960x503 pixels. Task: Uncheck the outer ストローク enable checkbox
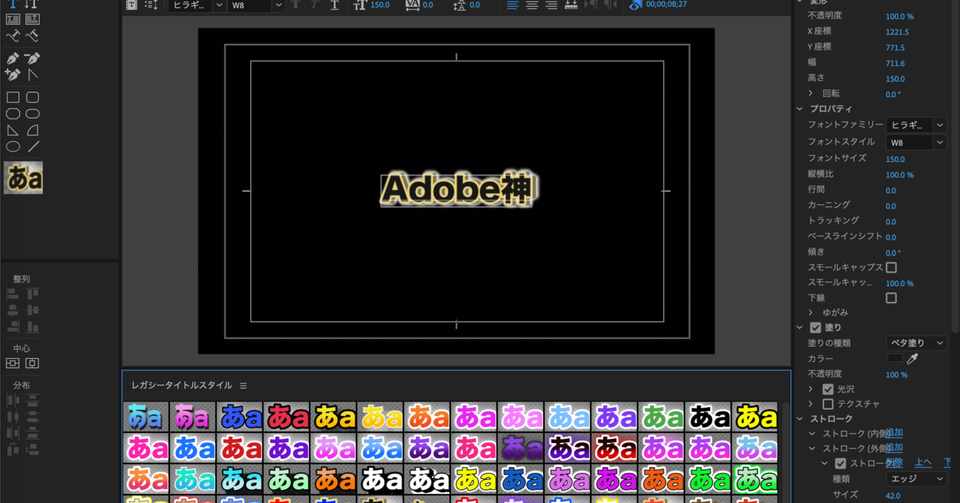pyautogui.click(x=841, y=464)
